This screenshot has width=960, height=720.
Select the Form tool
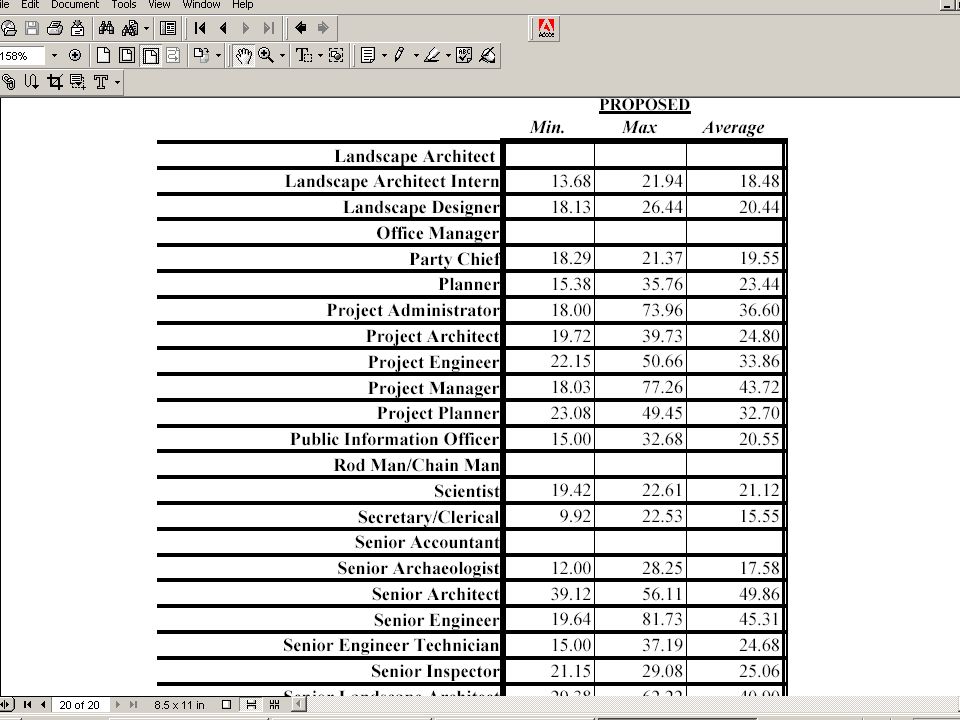click(78, 82)
